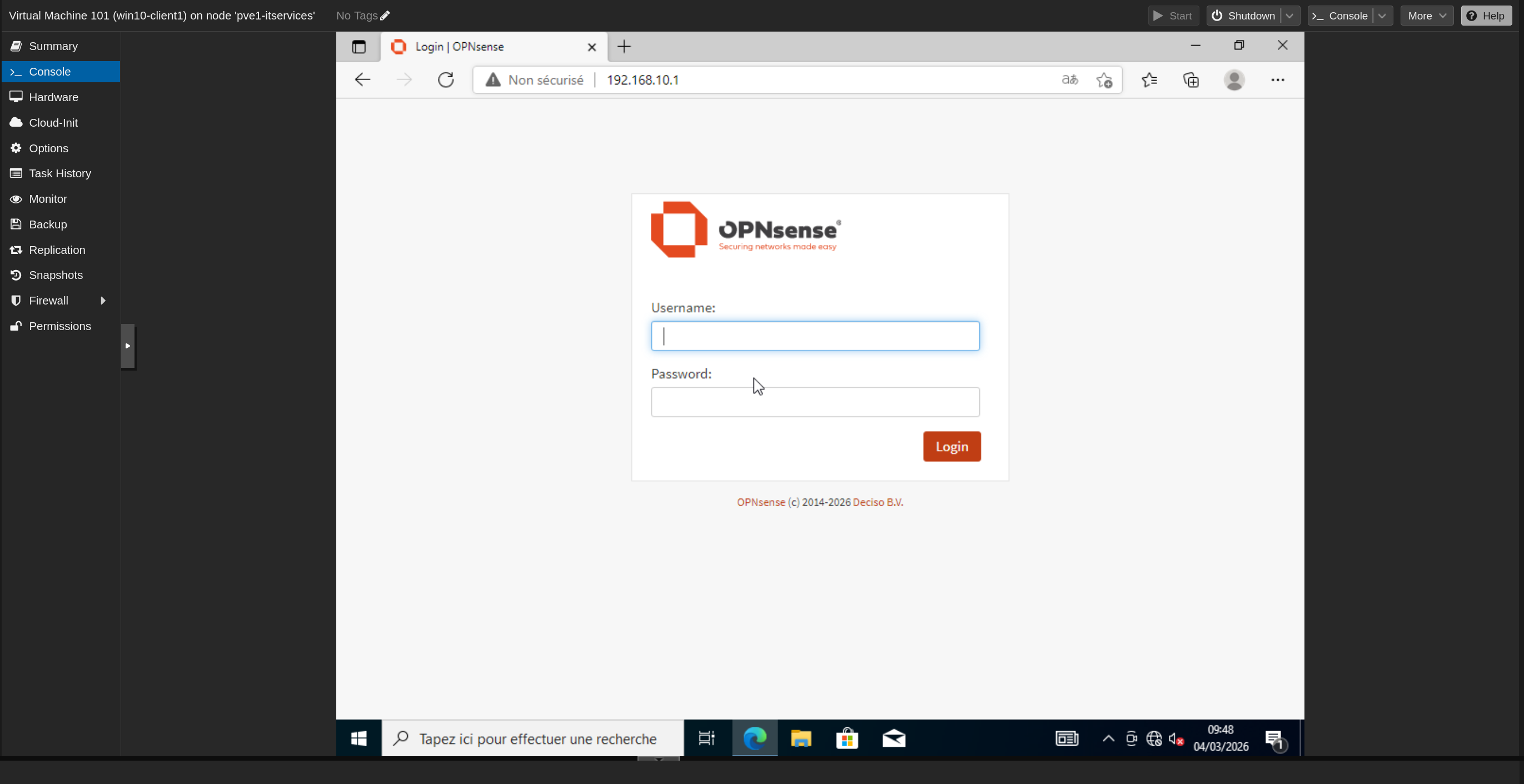Select Hardware in the VM sidebar
This screenshot has width=1524, height=784.
tap(53, 97)
